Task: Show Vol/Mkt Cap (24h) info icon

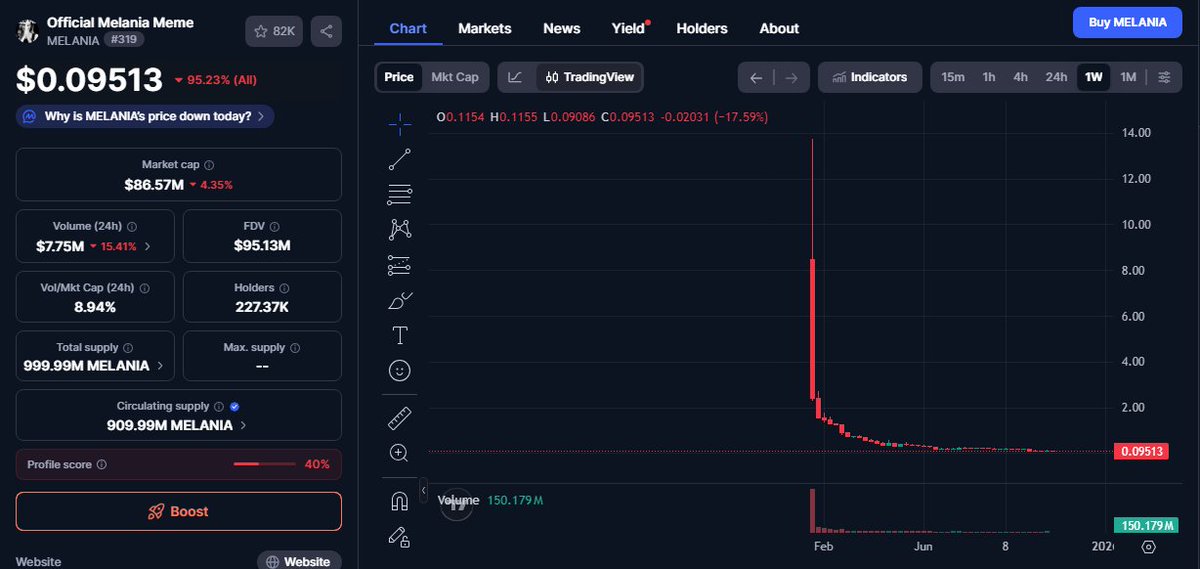Action: pyautogui.click(x=145, y=288)
